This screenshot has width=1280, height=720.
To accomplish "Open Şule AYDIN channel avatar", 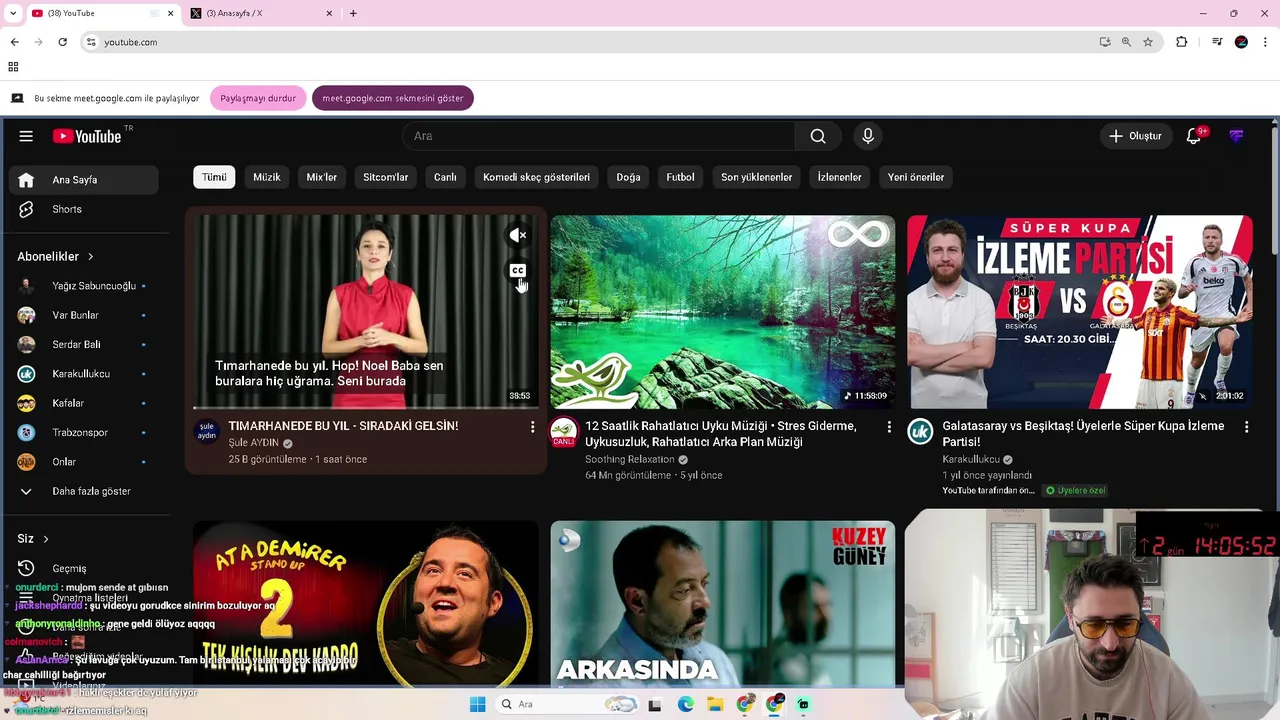I will pos(207,432).
